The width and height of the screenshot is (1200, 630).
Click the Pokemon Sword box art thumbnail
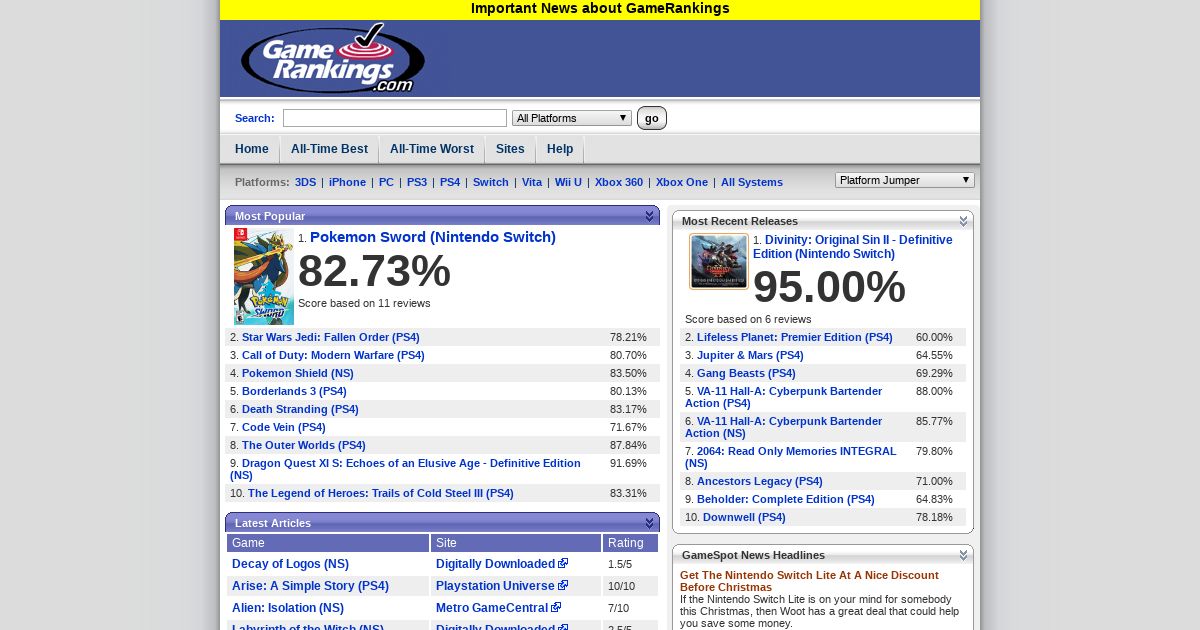pos(264,276)
